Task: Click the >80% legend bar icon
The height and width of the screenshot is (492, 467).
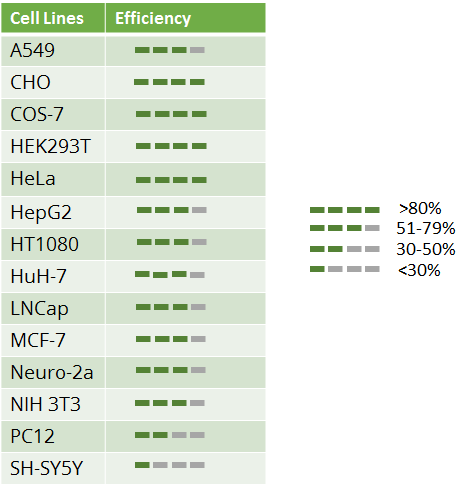Action: click(345, 210)
